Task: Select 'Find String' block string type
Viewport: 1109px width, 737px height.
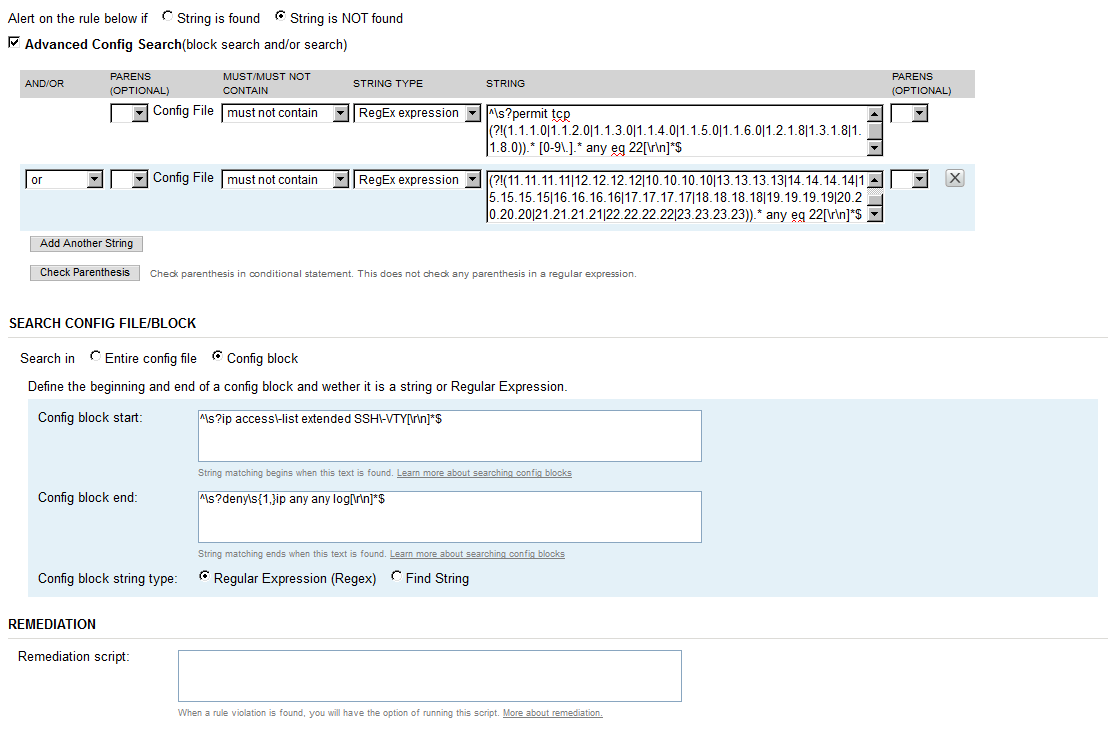Action: pyautogui.click(x=396, y=576)
